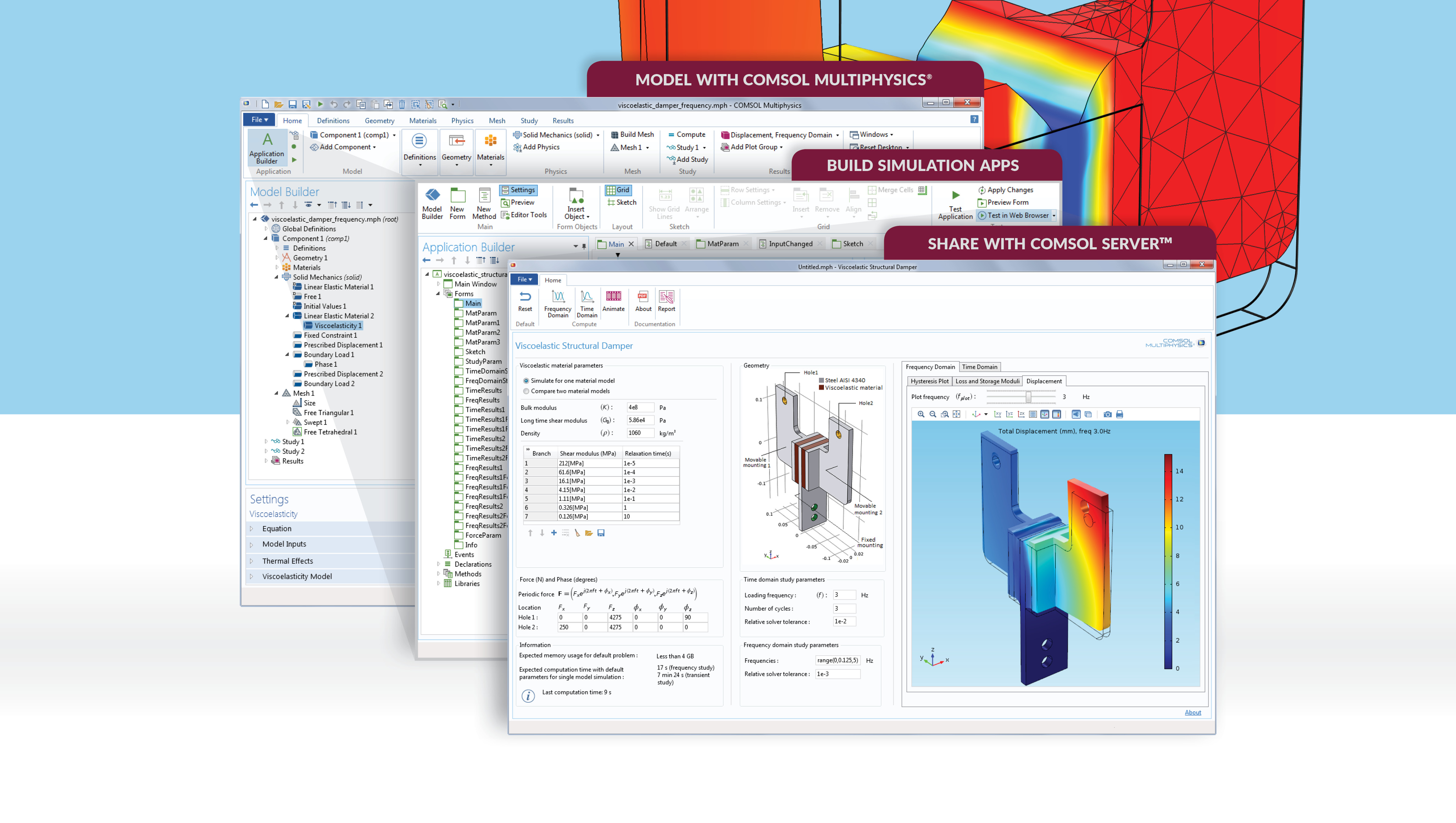The image size is (1456, 823).
Task: Click Build Mesh in ribbon
Action: 632,134
